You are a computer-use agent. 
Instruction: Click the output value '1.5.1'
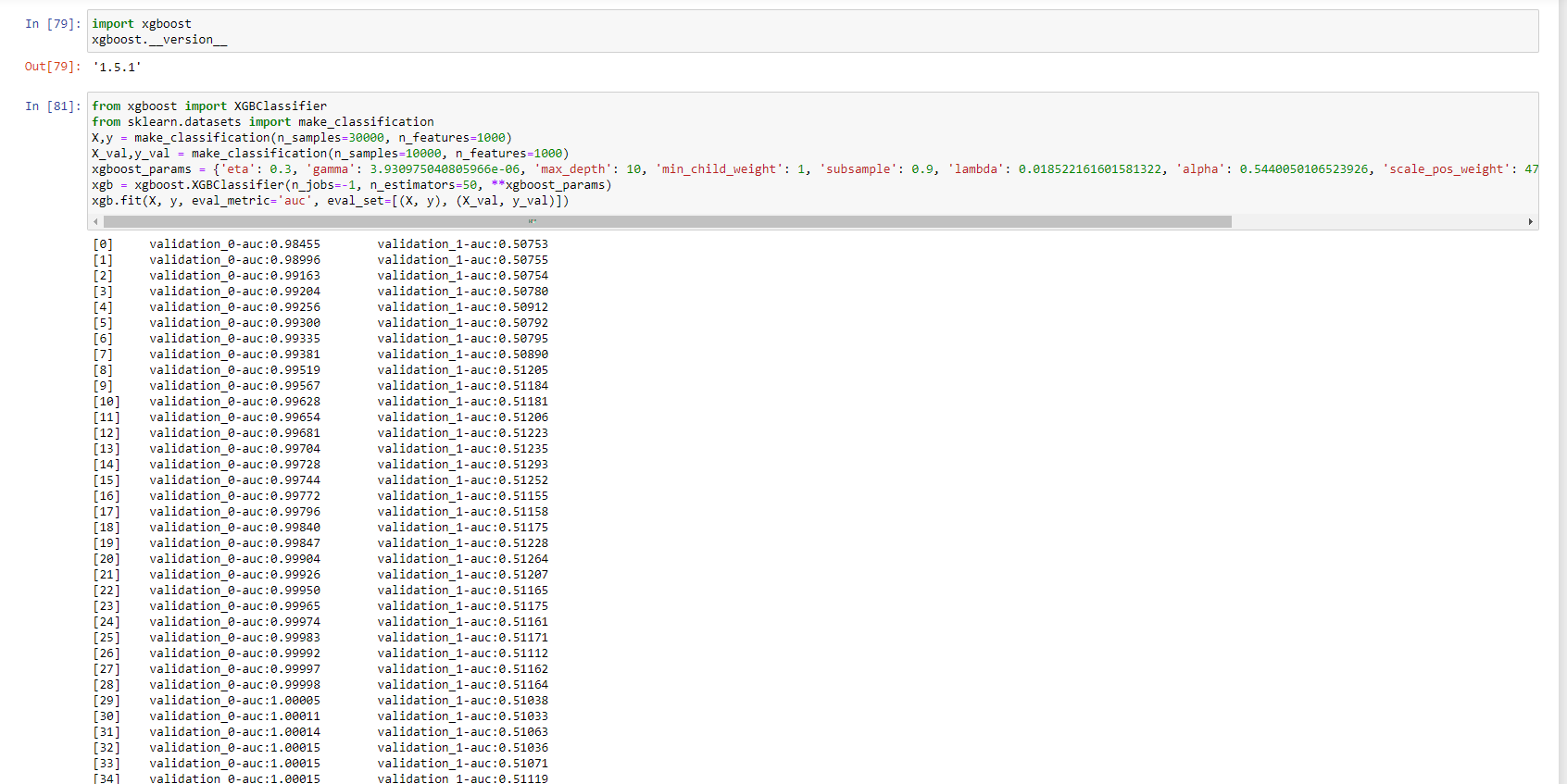117,68
